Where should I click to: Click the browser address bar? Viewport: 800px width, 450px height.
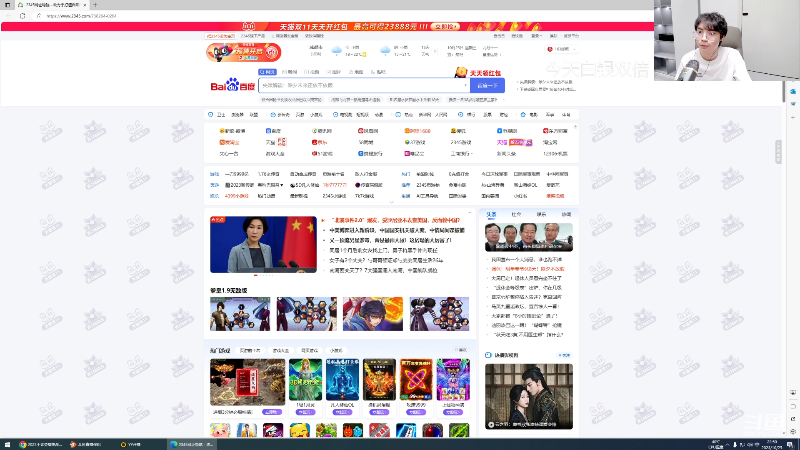point(342,16)
